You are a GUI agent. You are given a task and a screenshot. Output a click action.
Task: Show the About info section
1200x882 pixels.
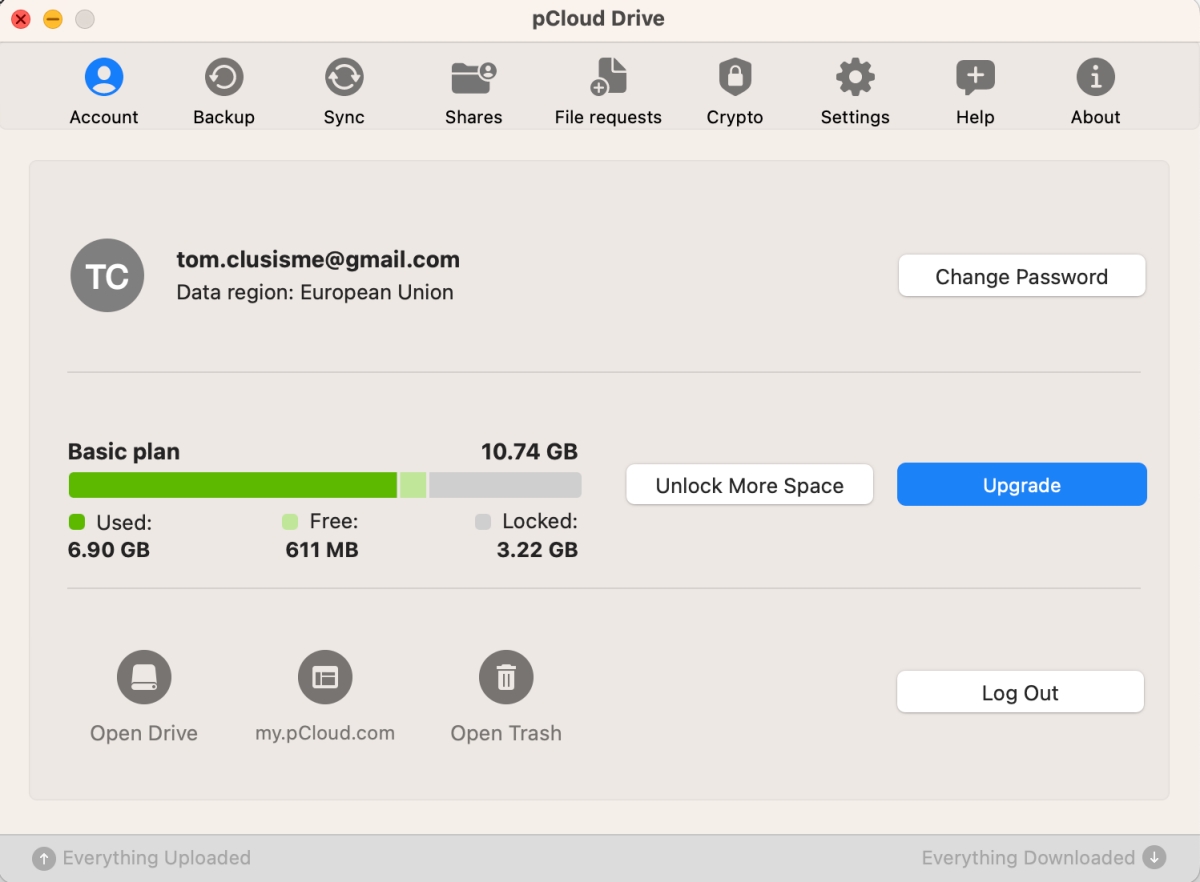point(1095,78)
